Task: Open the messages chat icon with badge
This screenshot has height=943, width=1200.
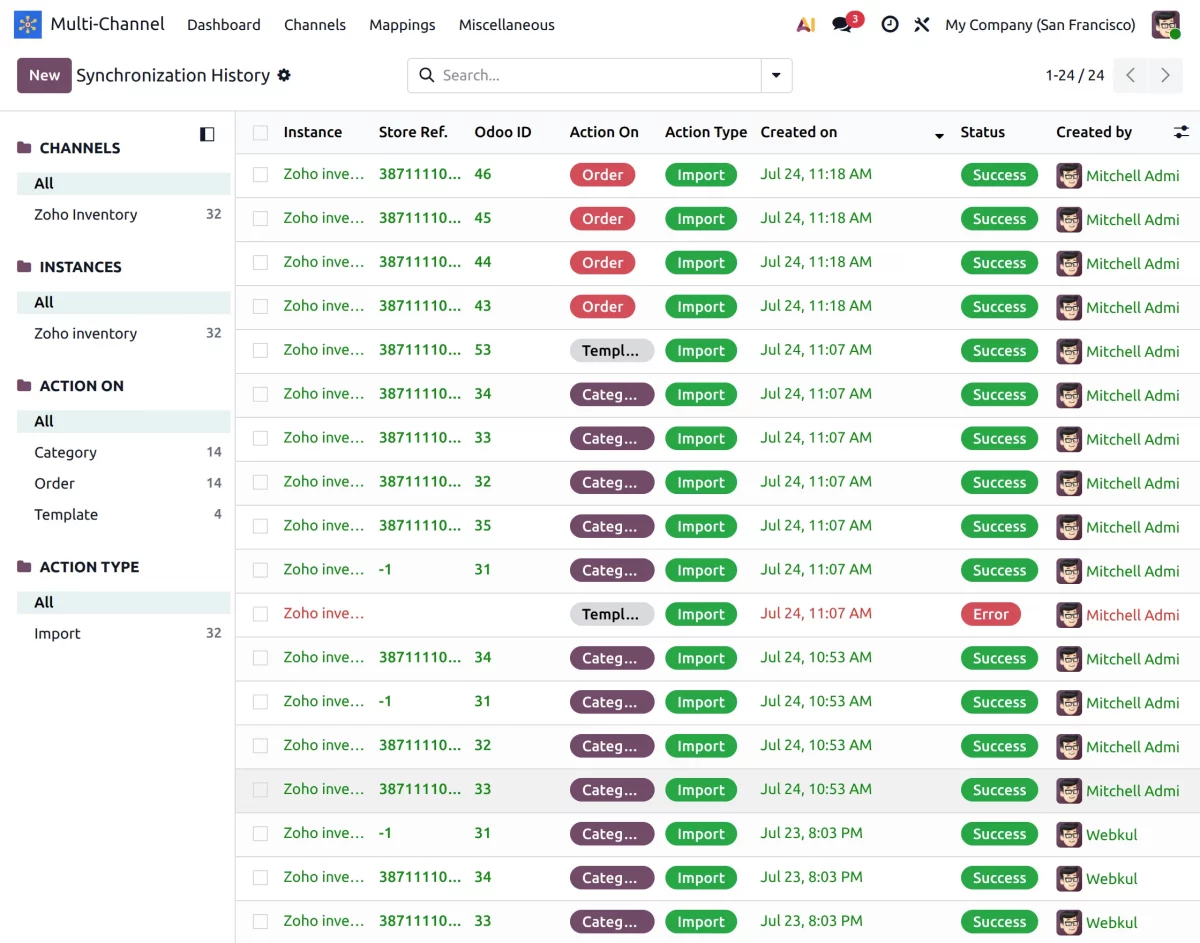Action: coord(843,25)
